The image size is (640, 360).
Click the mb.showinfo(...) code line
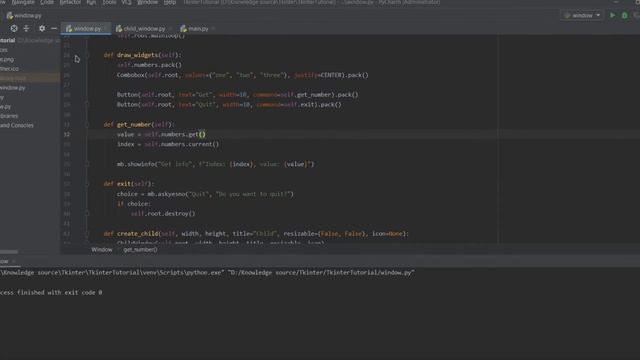tap(216, 164)
